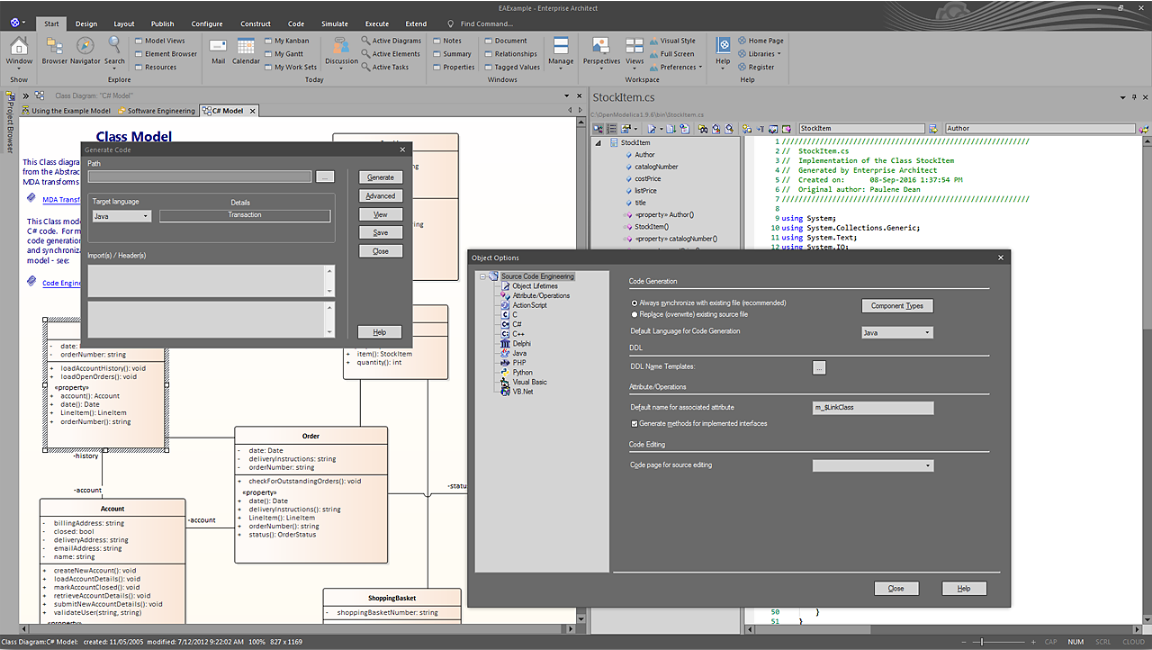Image resolution: width=1152 pixels, height=650 pixels.
Task: Open the Design ribbon tab
Action: pos(86,24)
